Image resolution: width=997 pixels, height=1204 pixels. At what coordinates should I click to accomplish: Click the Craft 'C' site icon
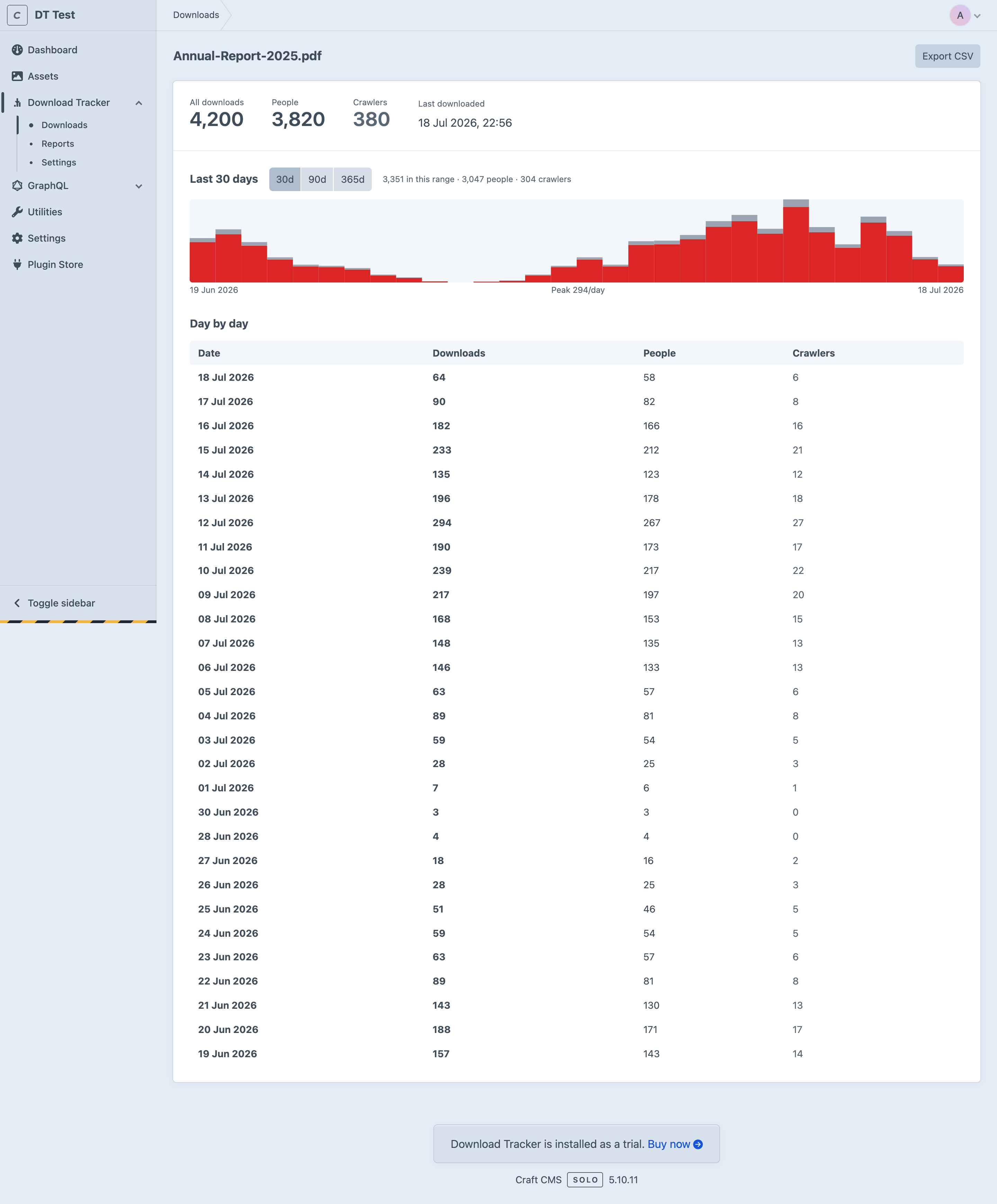click(17, 15)
